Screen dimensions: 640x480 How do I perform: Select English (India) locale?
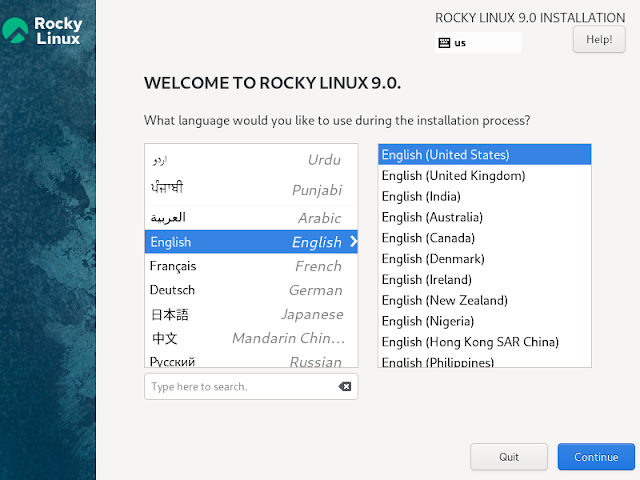[x=484, y=196]
